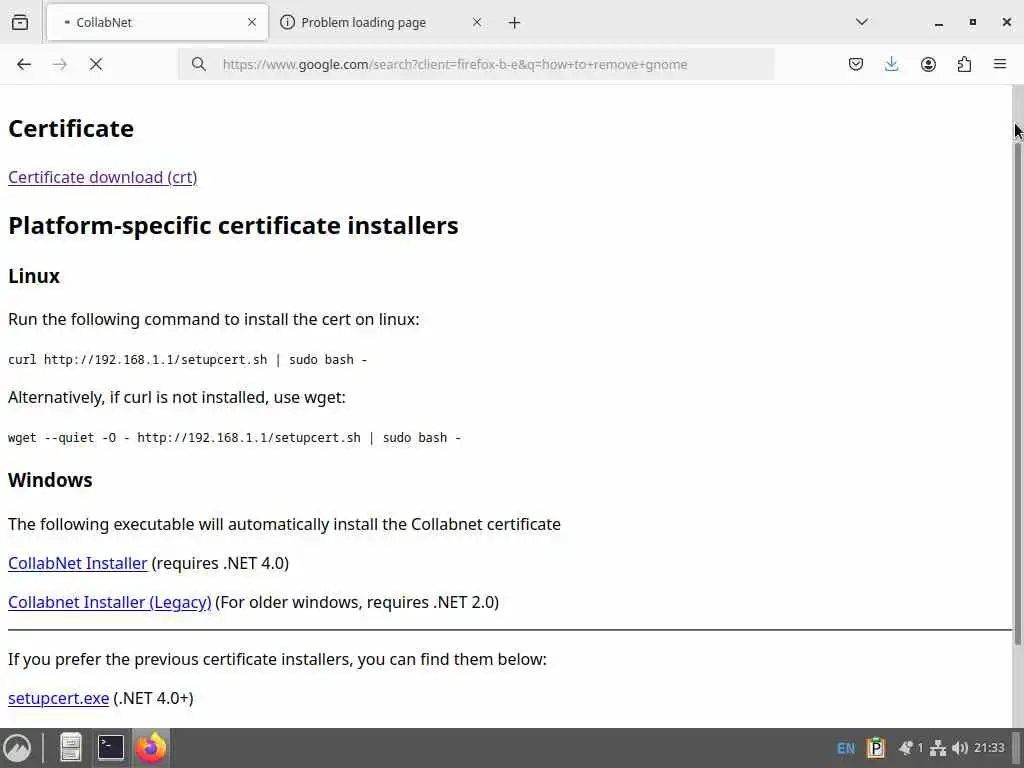The image size is (1024, 768).
Task: Open the CollabNet Installer link
Action: 78,563
